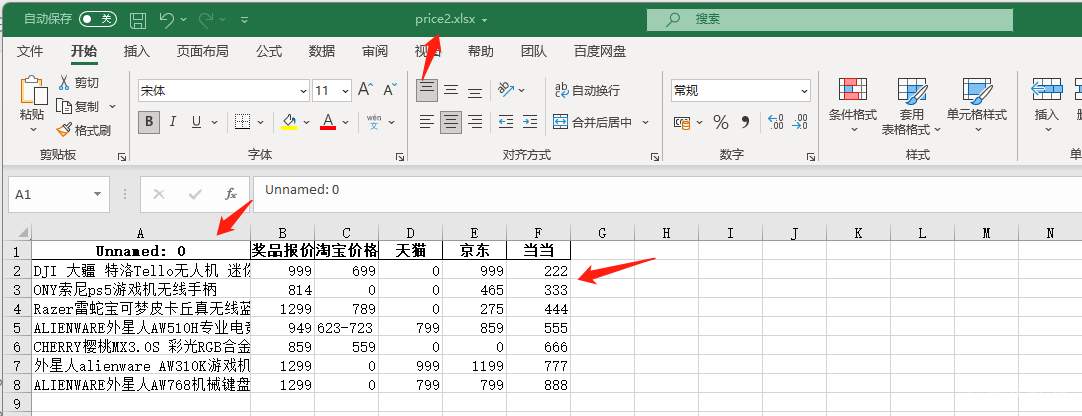
Task: Open the 宋体 font name dropdown
Action: click(x=303, y=91)
